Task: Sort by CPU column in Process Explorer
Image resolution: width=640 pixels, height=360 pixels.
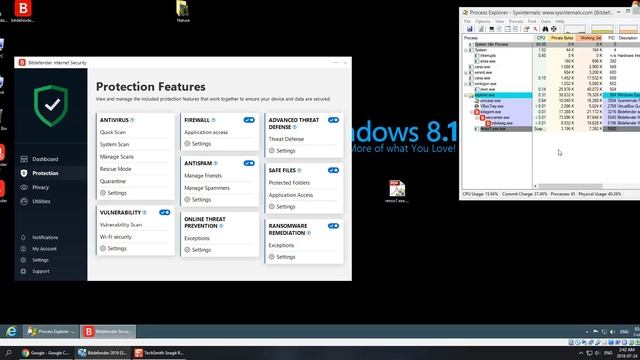Action: (x=540, y=38)
